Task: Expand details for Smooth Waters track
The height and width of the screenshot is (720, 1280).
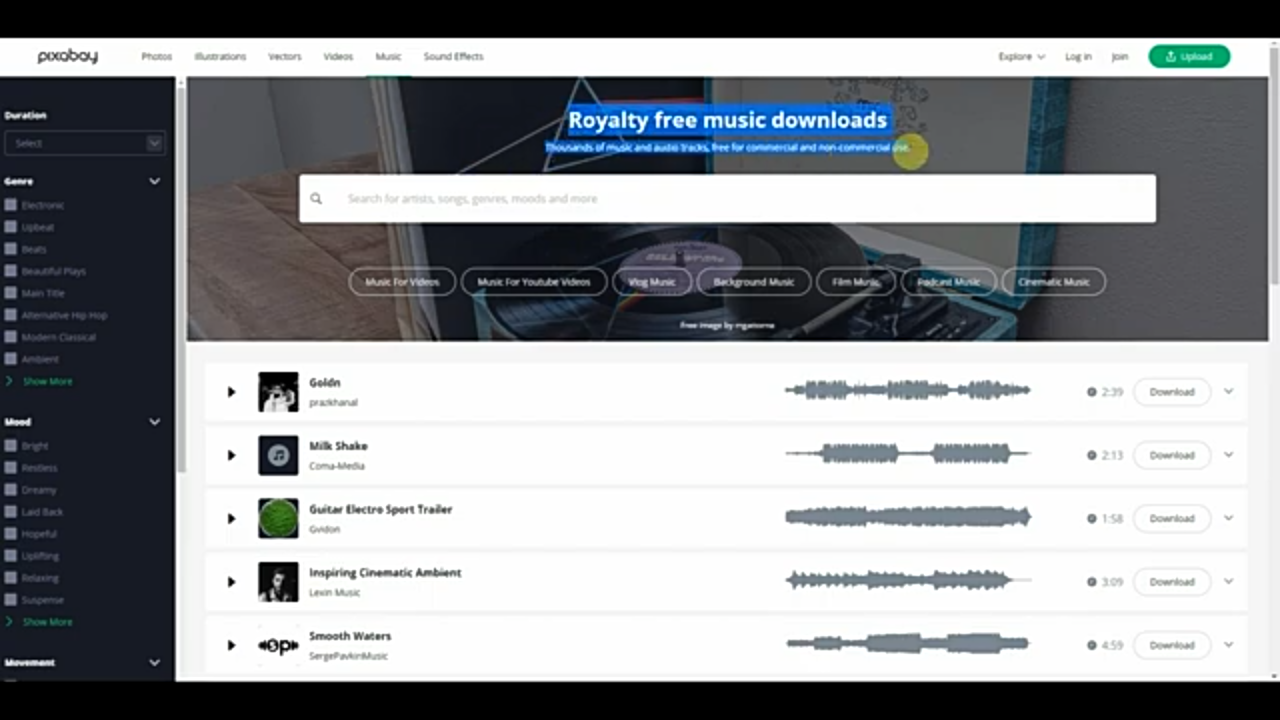Action: [x=1229, y=645]
